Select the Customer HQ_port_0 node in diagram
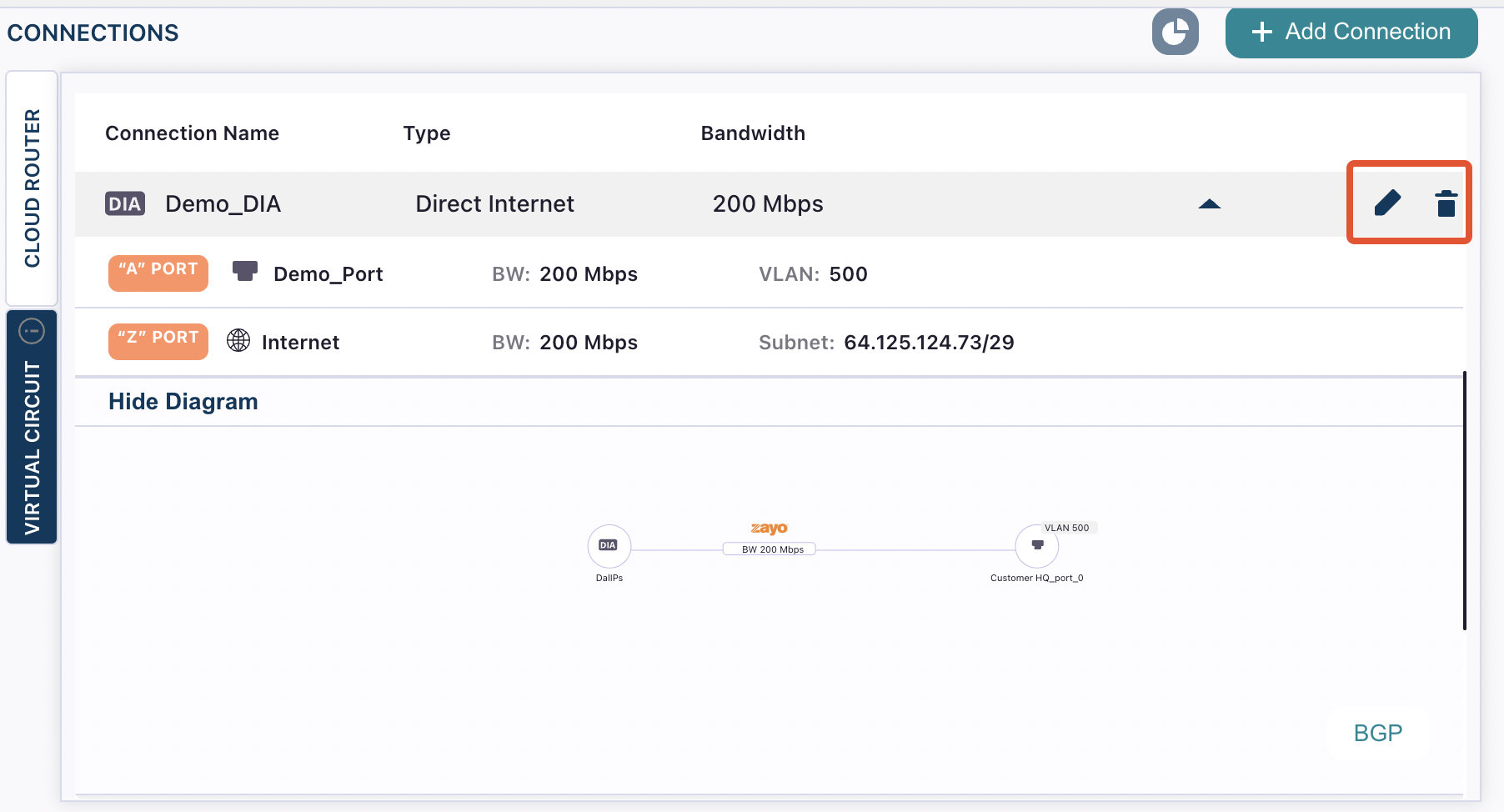Viewport: 1504px width, 812px height. click(x=1037, y=546)
